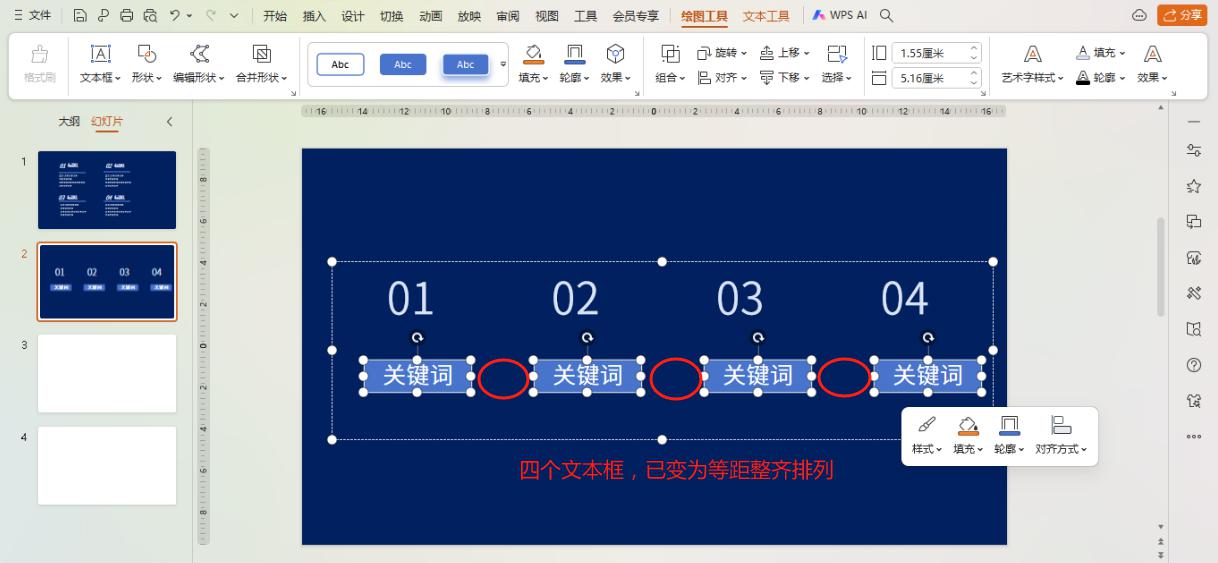Click 样式 brush in floating toolbar
This screenshot has width=1218, height=563.
click(927, 433)
